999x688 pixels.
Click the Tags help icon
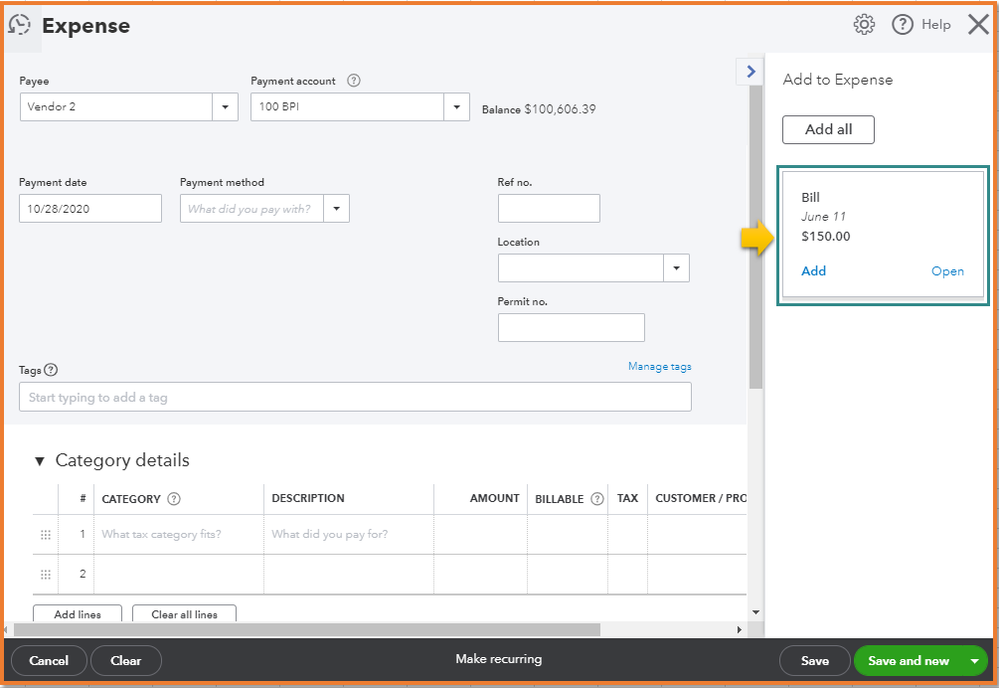pos(51,370)
